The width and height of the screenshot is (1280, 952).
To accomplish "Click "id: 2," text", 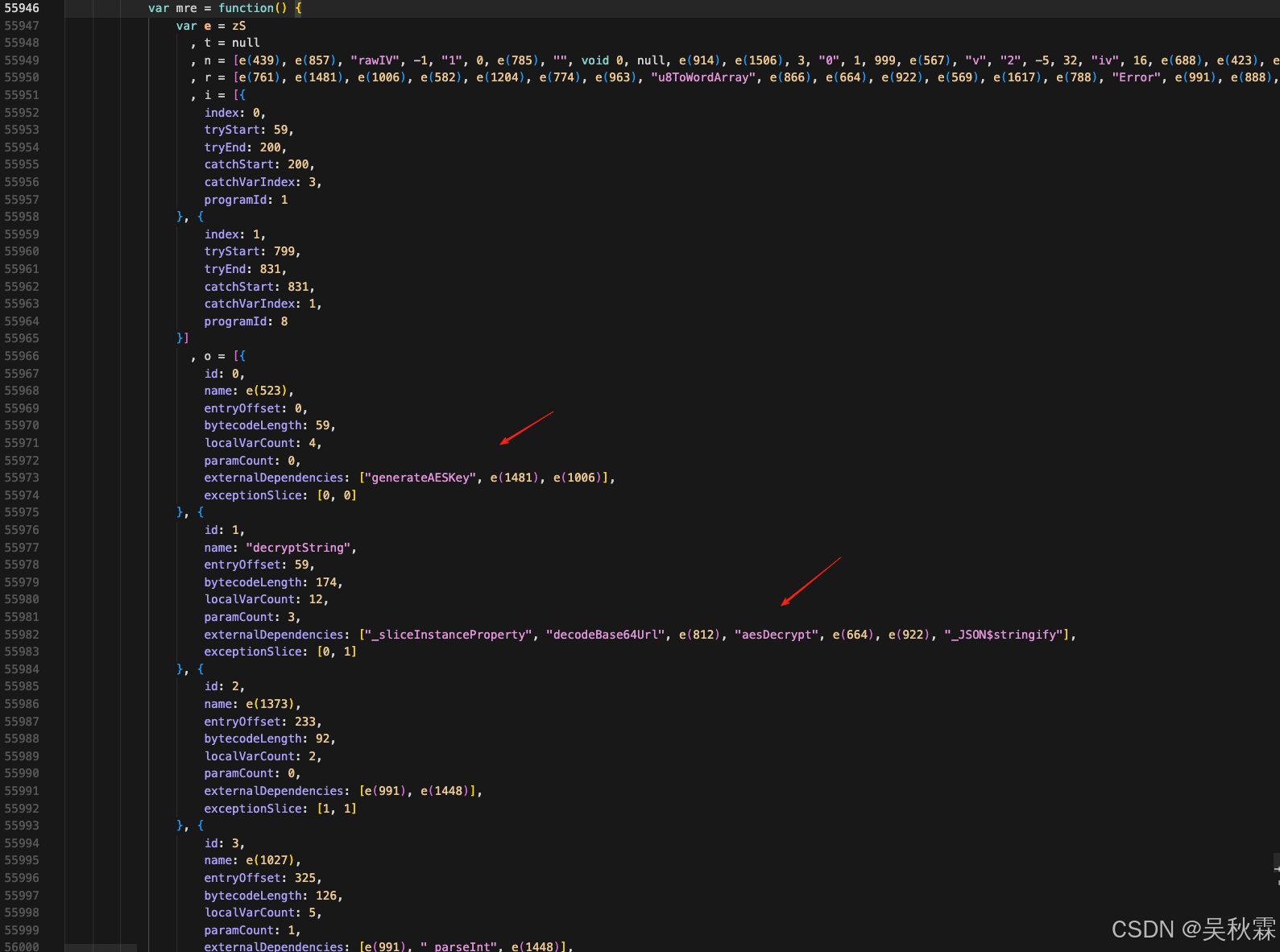I will pyautogui.click(x=225, y=686).
